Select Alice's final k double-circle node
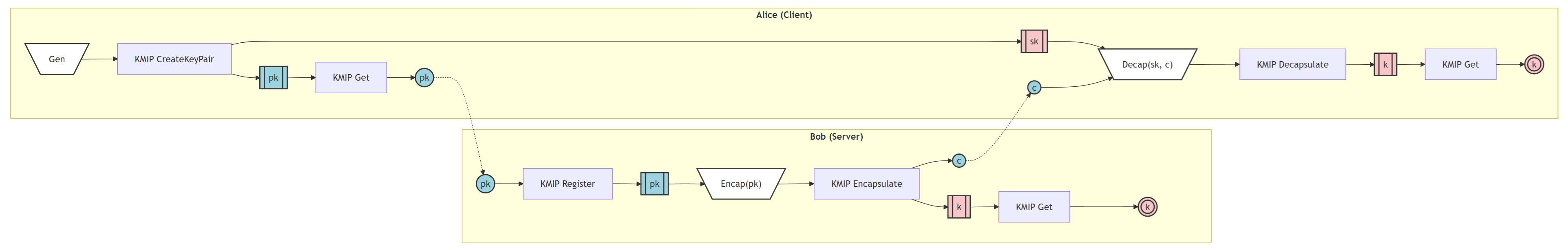1568x250 pixels. click(1534, 64)
